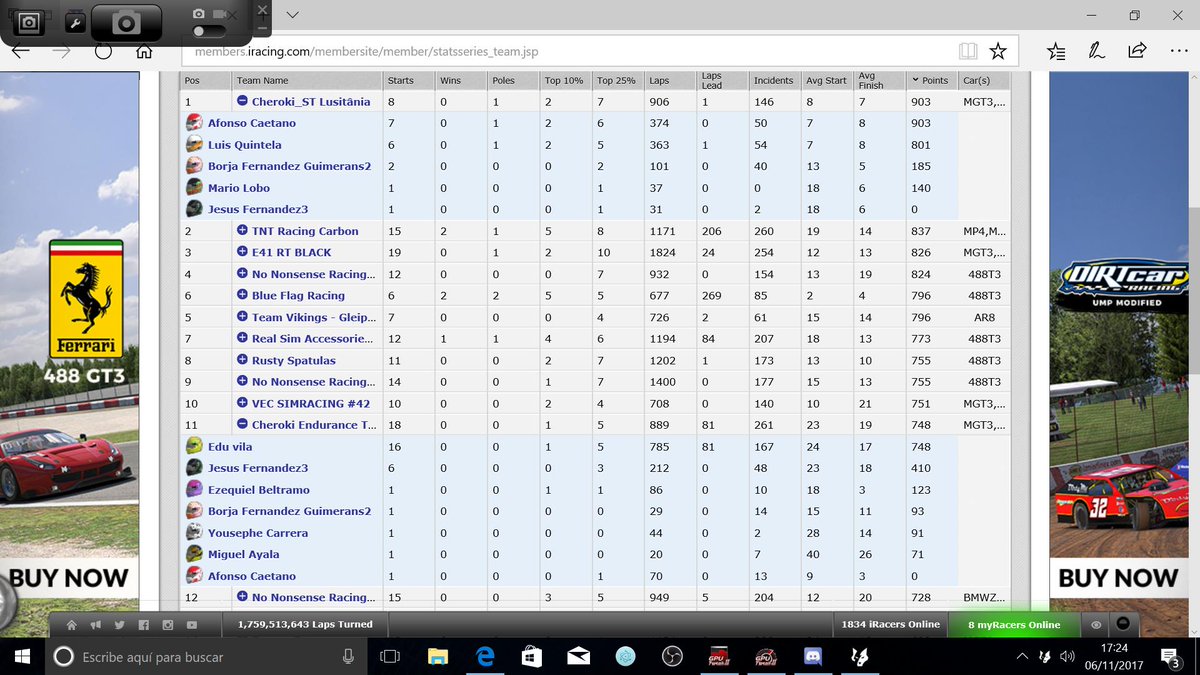Viewport: 1200px width, 675px height.
Task: Expand Team Vikings row
Action: (242, 317)
